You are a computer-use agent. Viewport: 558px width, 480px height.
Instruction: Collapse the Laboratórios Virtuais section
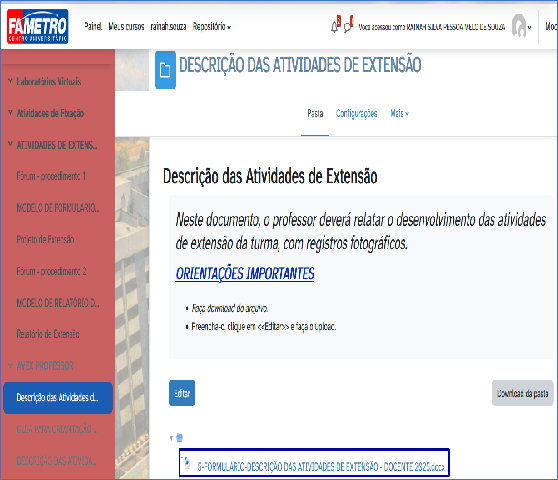point(10,81)
